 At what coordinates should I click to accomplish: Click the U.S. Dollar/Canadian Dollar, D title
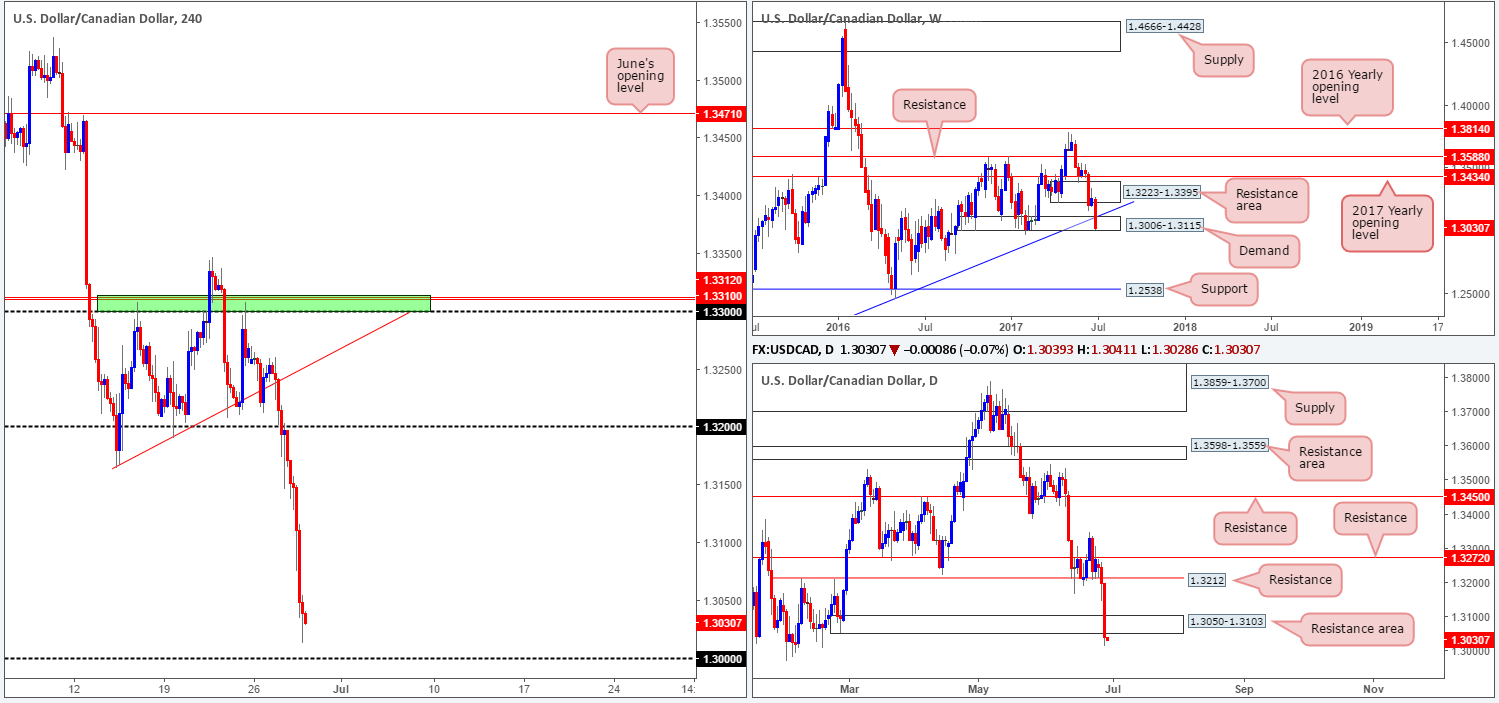pos(850,380)
